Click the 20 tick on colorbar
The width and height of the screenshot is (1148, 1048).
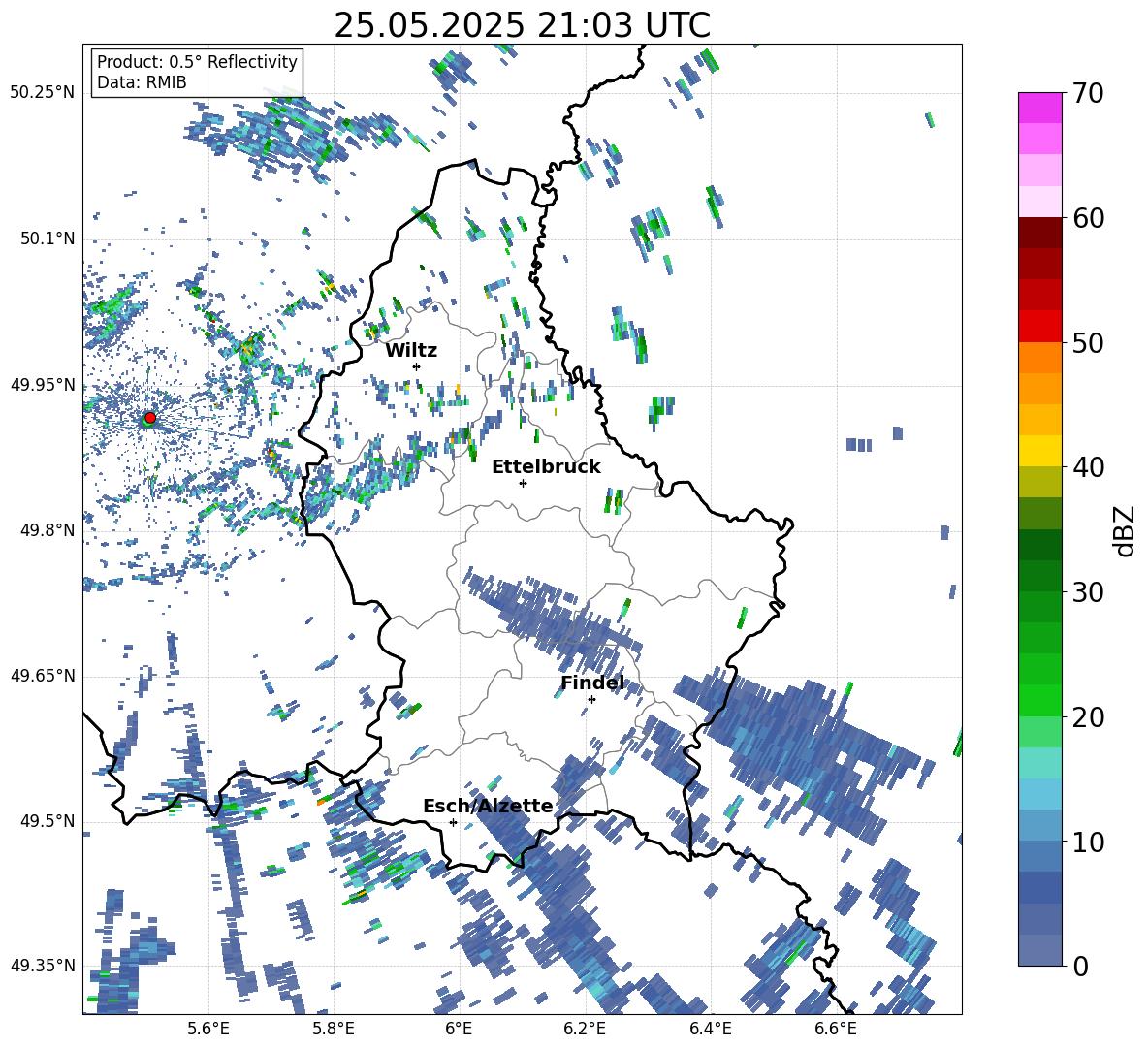[x=1087, y=717]
